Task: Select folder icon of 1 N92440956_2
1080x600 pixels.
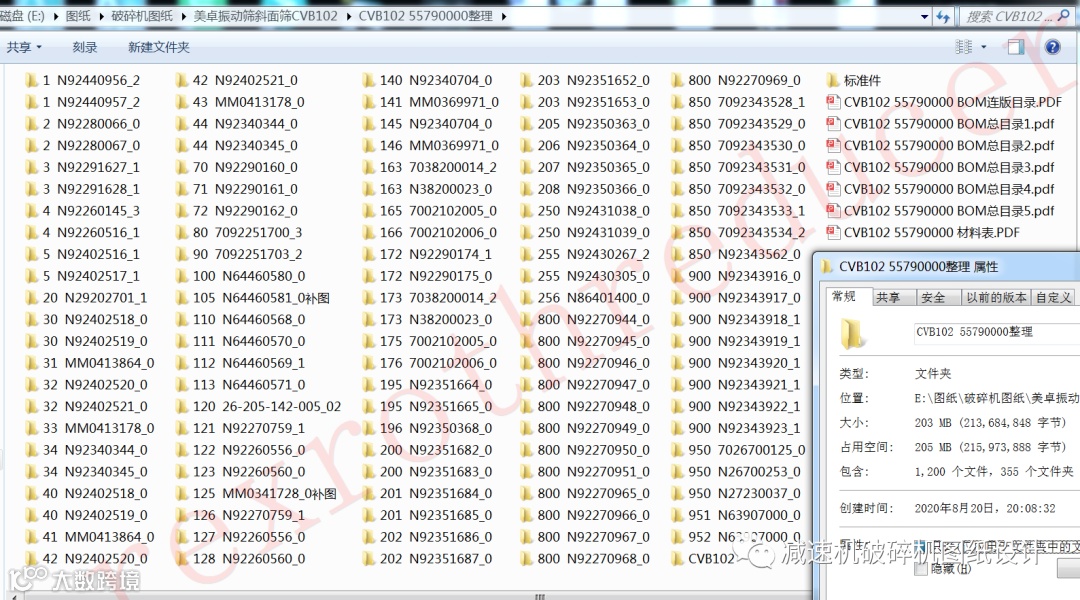Action: pos(31,80)
